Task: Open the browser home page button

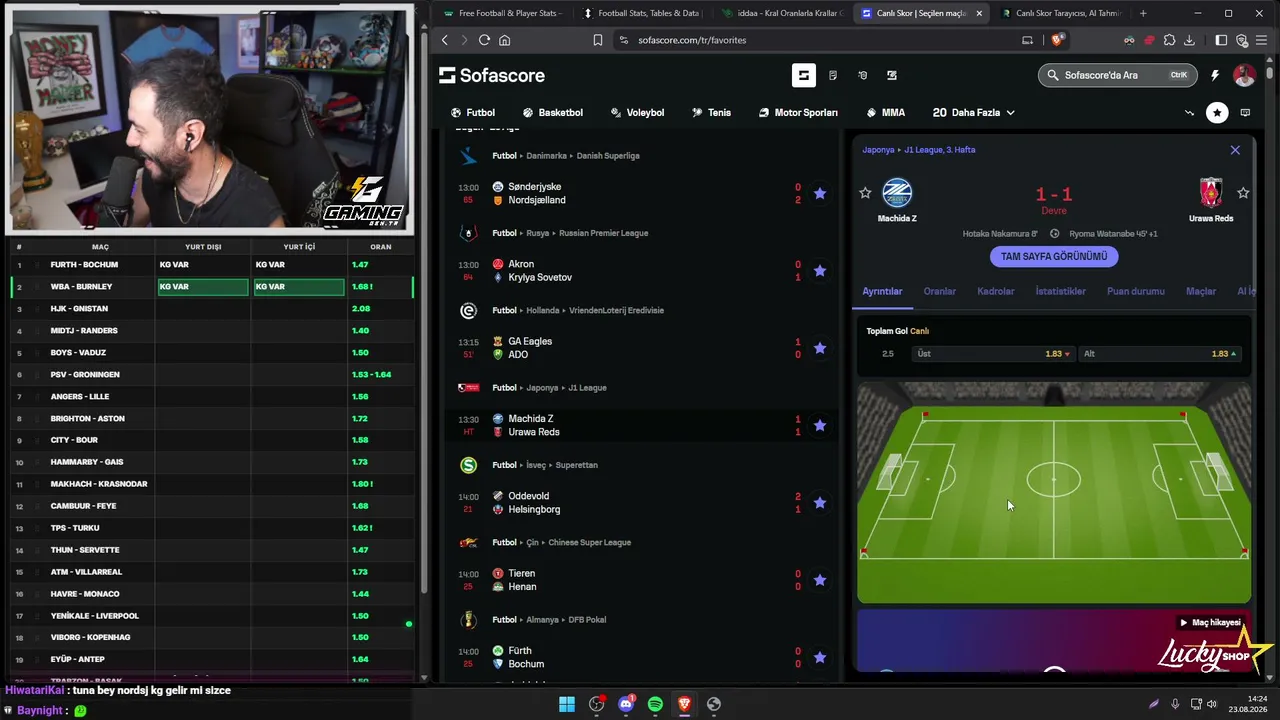Action: point(505,40)
